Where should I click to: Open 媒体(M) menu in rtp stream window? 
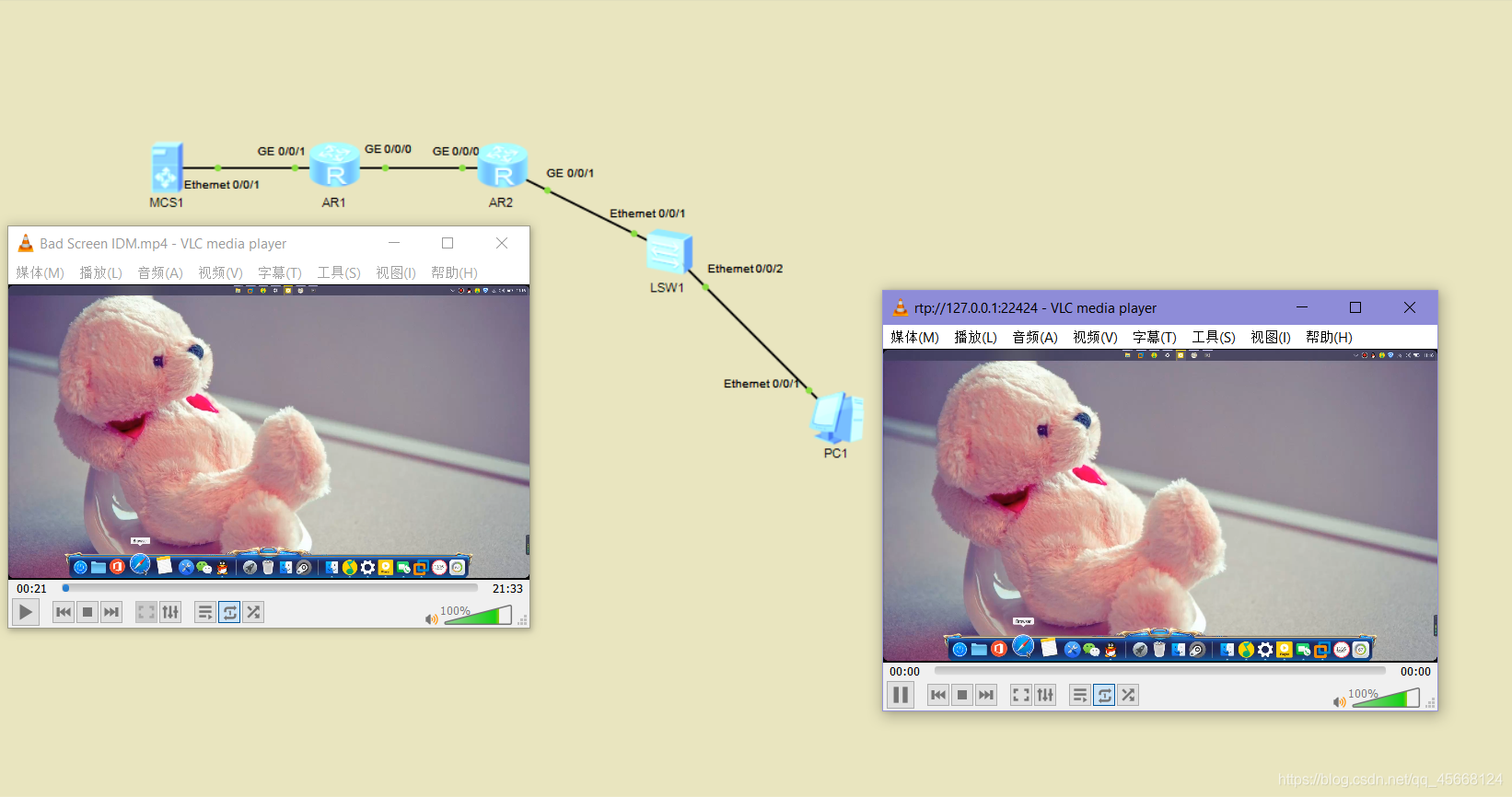pyautogui.click(x=914, y=337)
